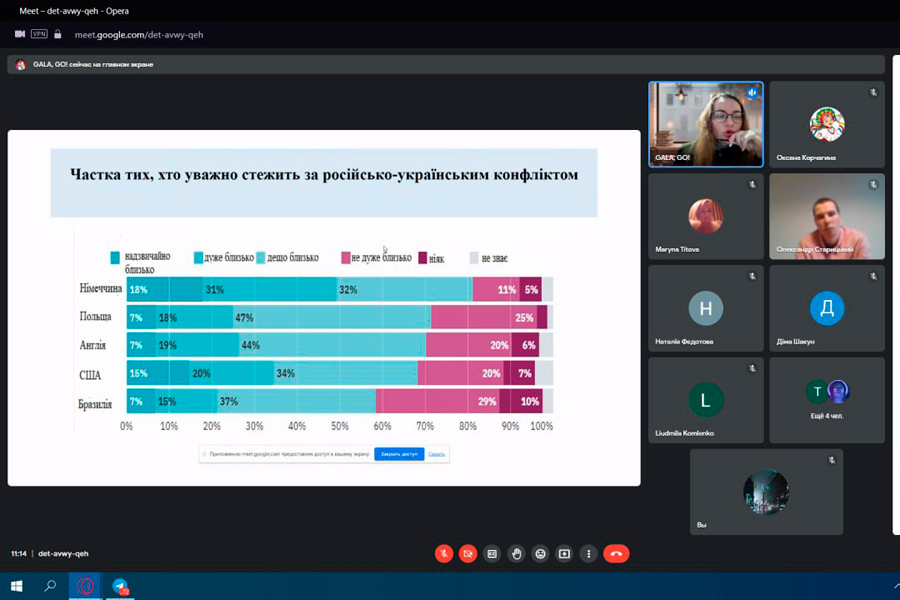The width and height of the screenshot is (900, 600).
Task: Select GALA, GO! video tile
Action: click(x=706, y=124)
